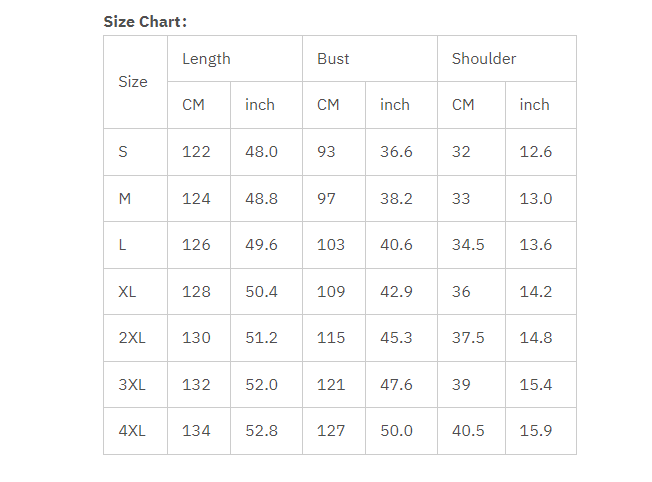Click the 127 bust CM value
Screen dimensions: 652x482
[331, 431]
